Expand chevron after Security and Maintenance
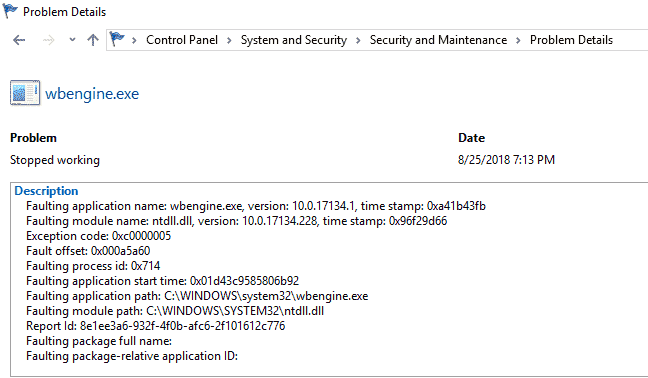This screenshot has width=648, height=378. click(x=518, y=40)
